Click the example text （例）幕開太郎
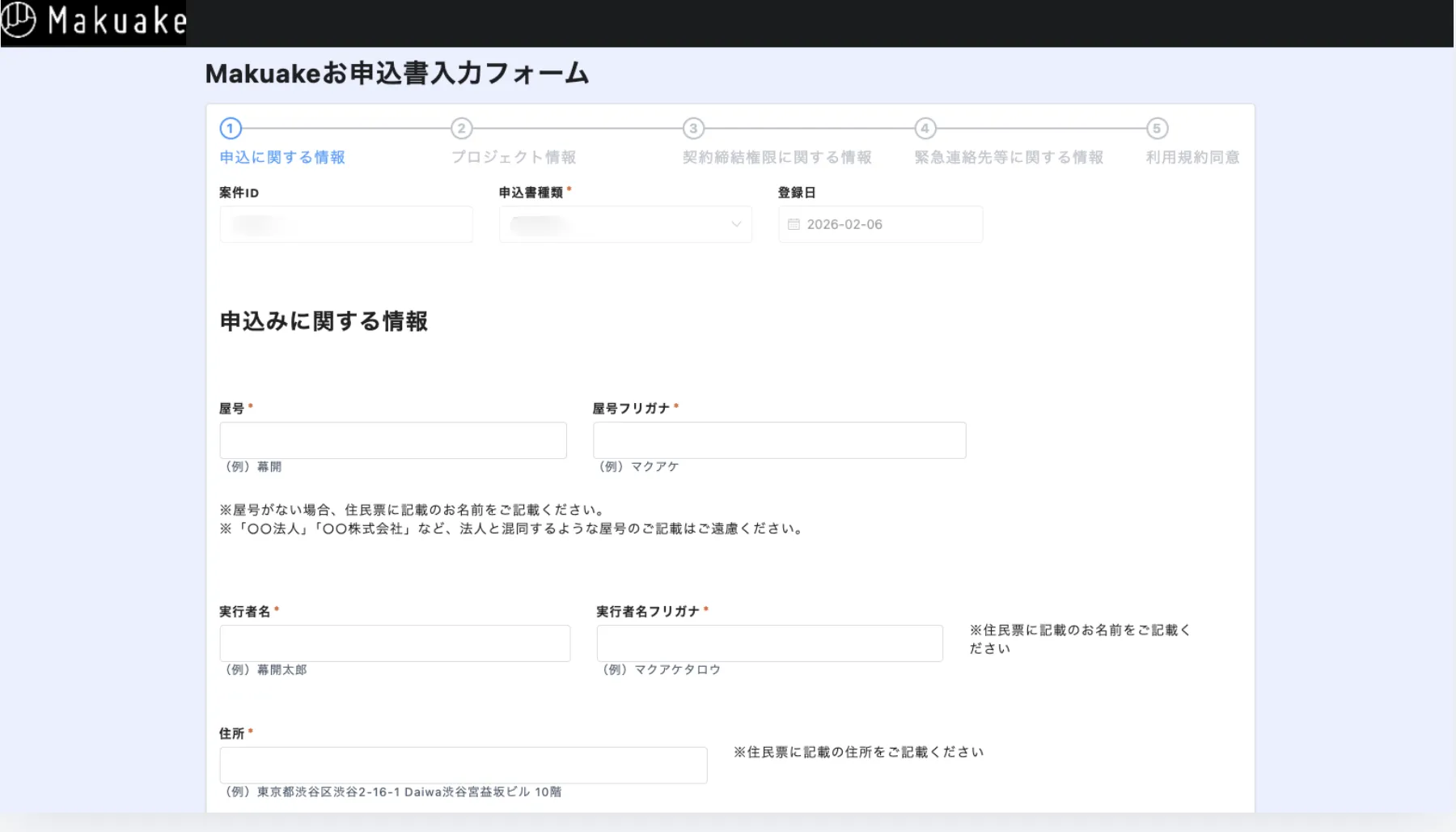This screenshot has width=1456, height=832. point(266,670)
